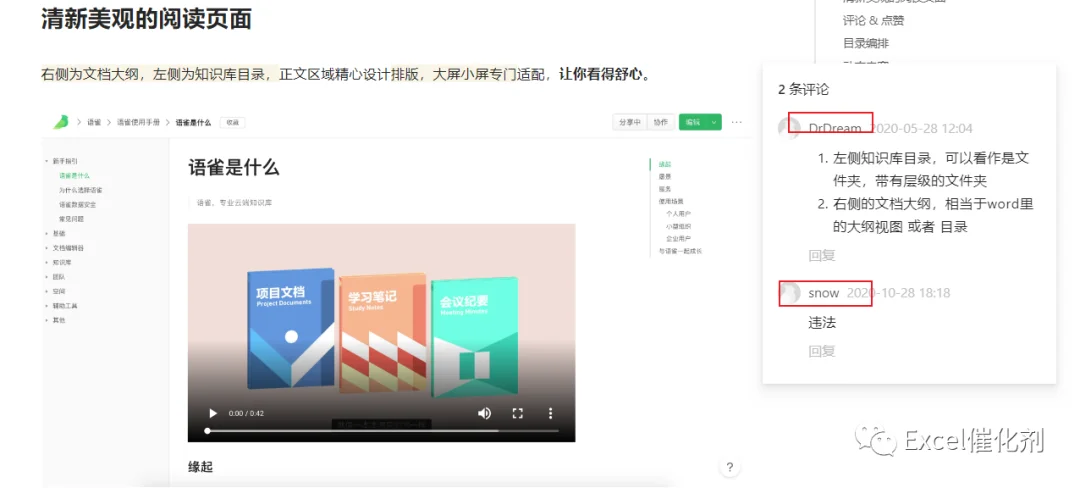Open 评论 & 点赞 in the page outline
The height and width of the screenshot is (488, 1080).
click(873, 21)
